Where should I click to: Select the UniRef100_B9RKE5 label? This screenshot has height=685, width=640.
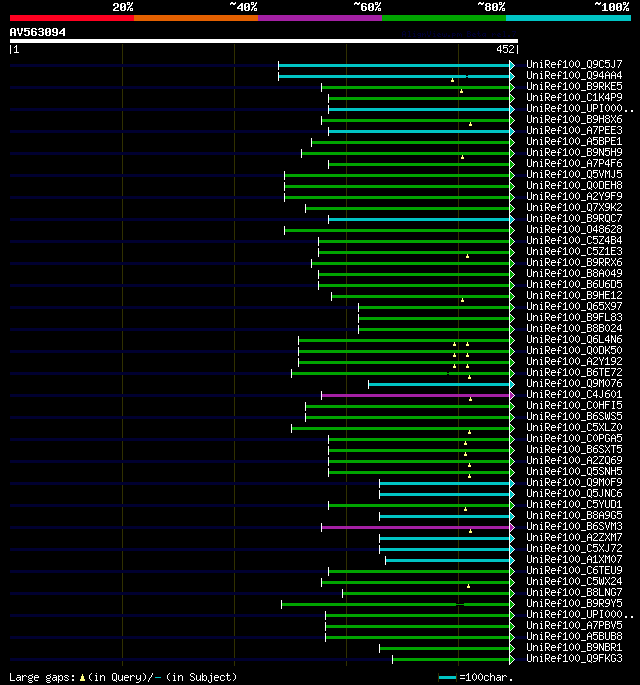point(574,86)
